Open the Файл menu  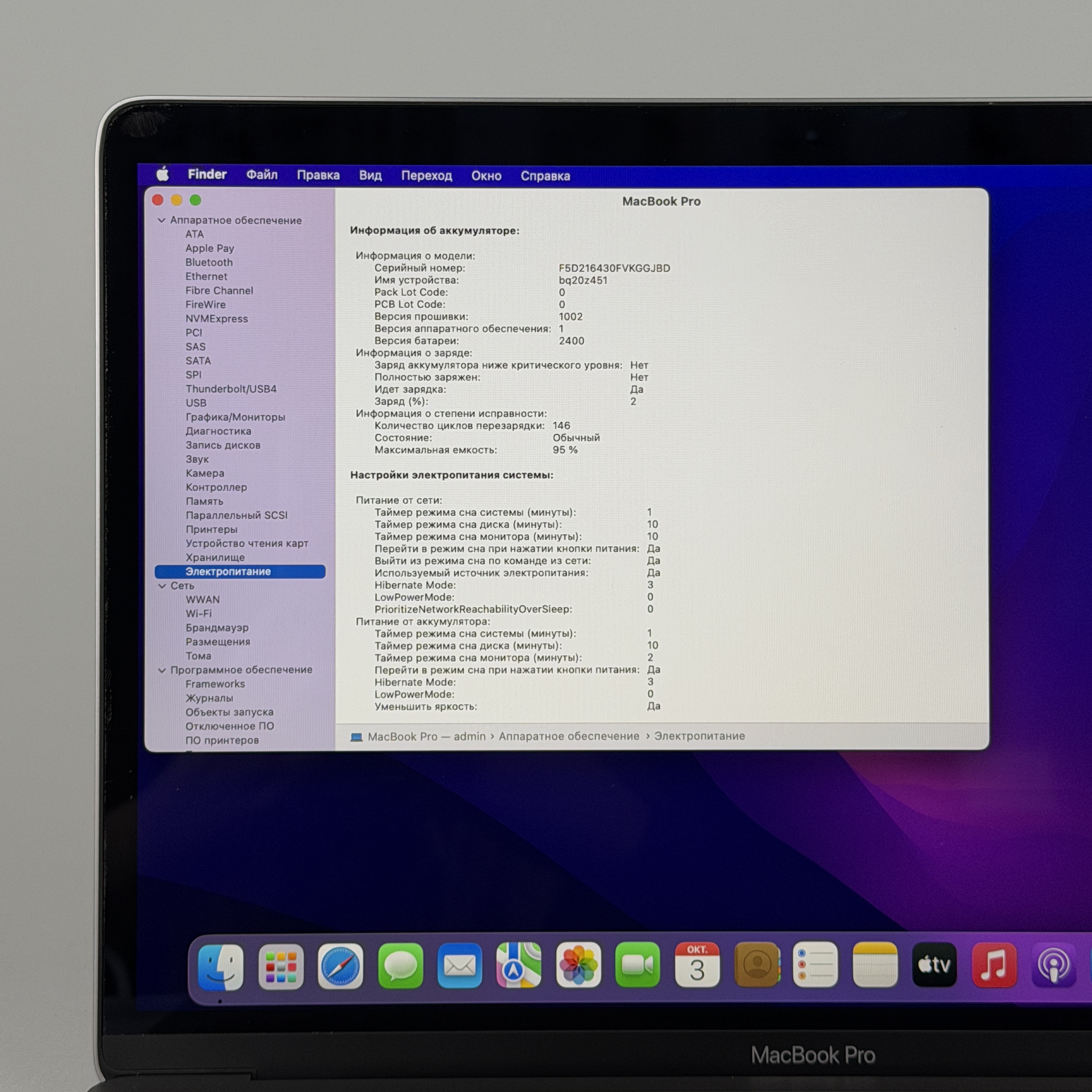click(x=262, y=175)
